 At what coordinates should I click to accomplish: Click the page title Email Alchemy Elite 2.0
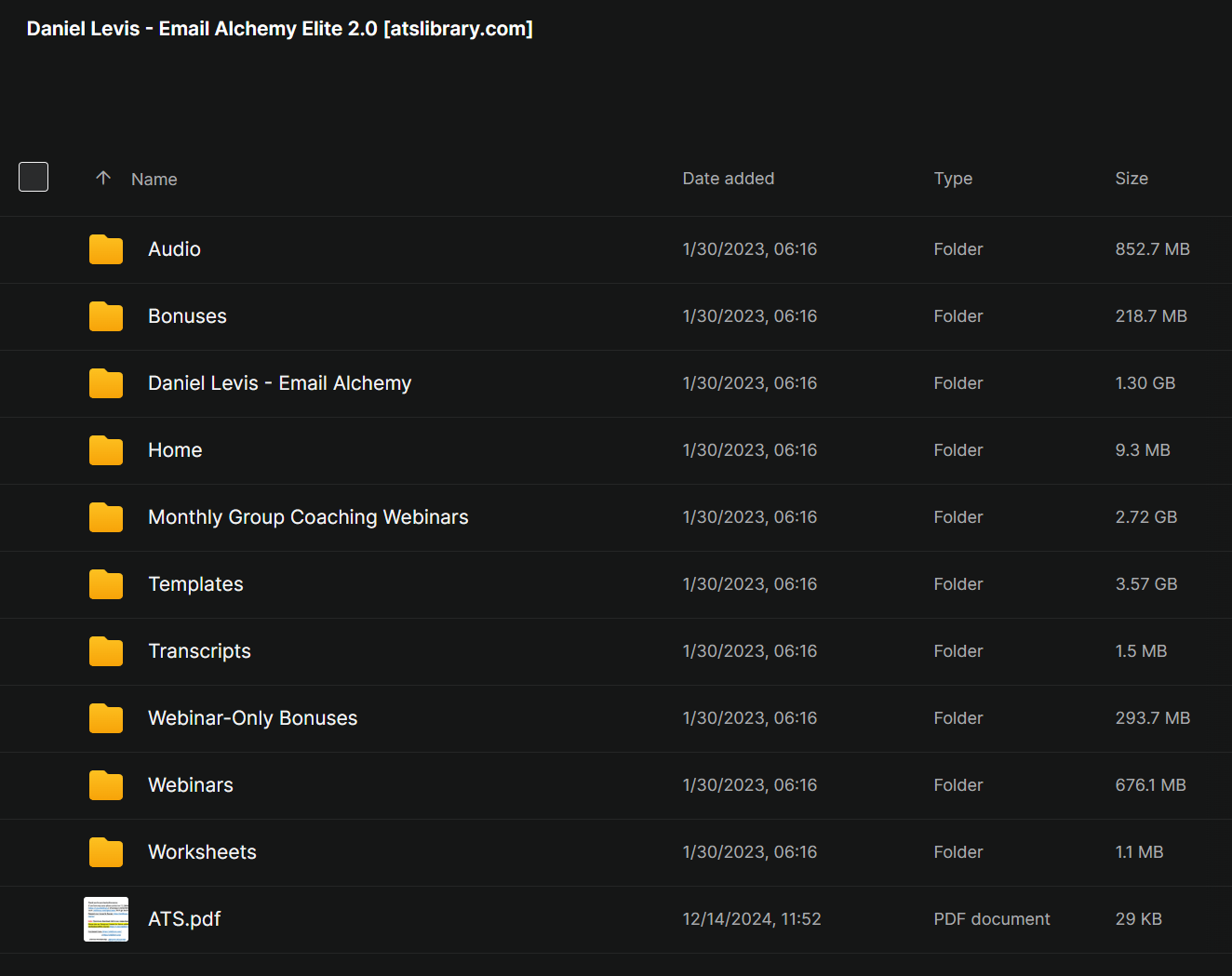pos(268,29)
